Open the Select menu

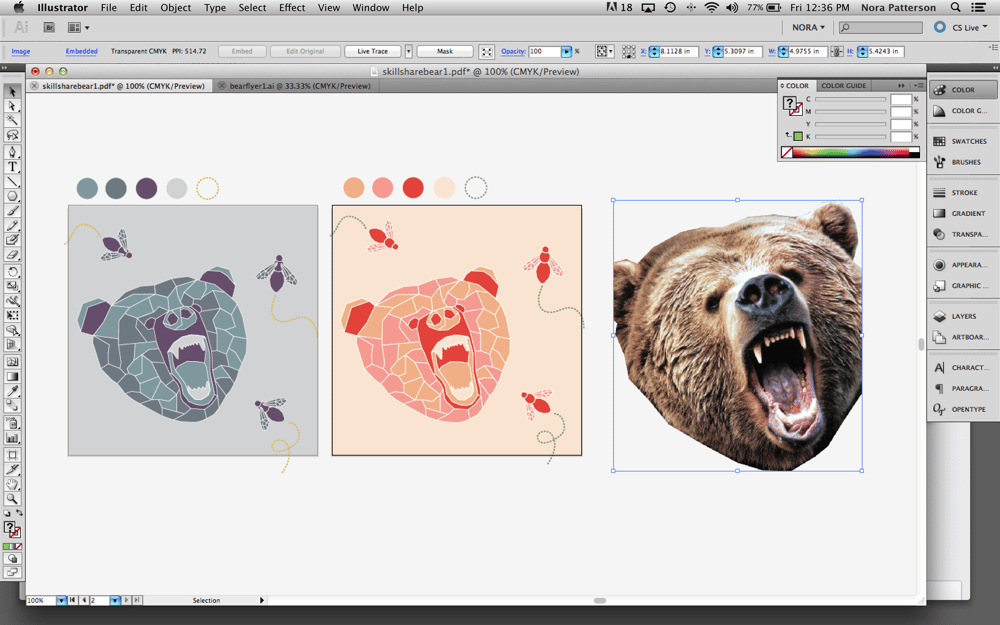[252, 8]
